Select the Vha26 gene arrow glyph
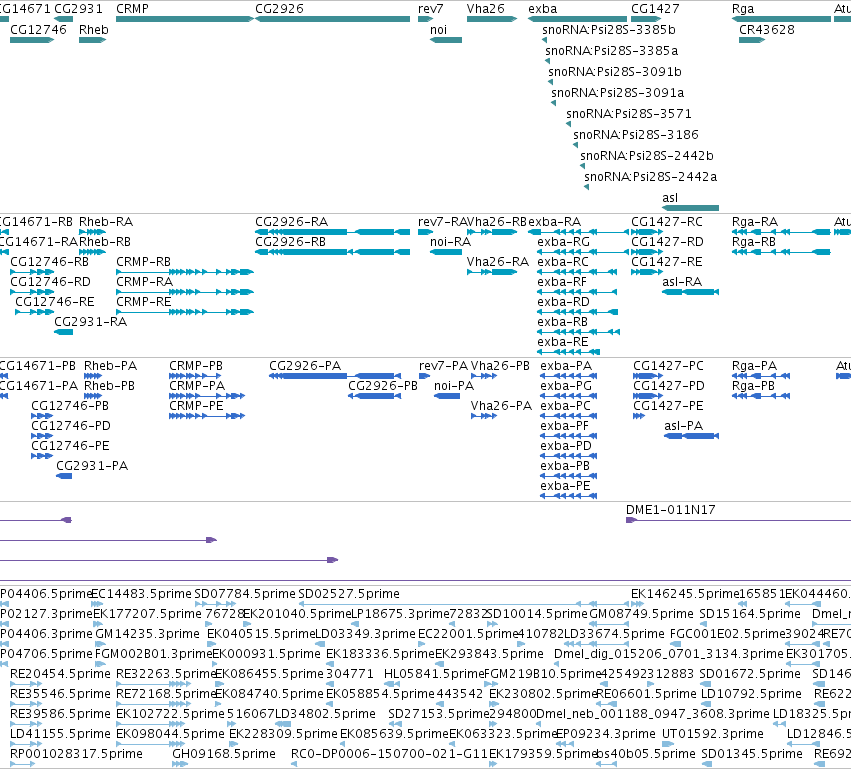851x769 pixels. [x=492, y=19]
